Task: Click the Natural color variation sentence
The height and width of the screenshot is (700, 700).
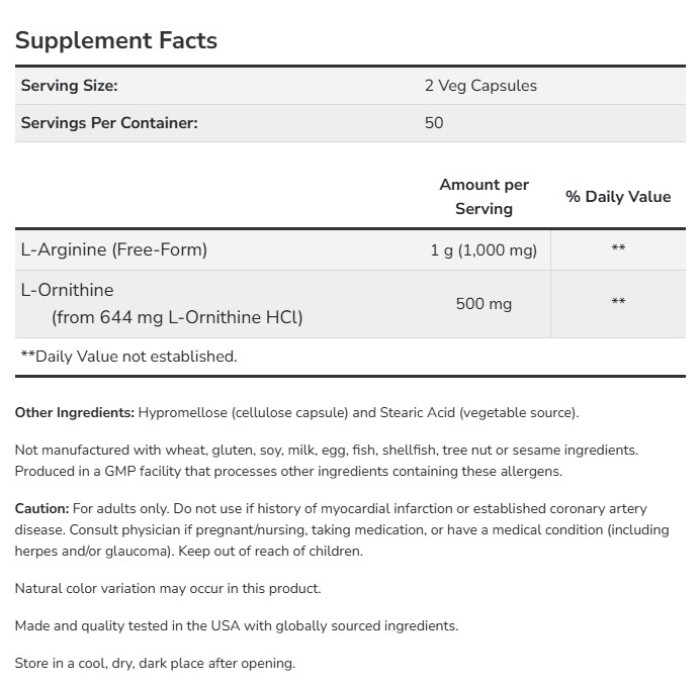Action: coord(168,588)
